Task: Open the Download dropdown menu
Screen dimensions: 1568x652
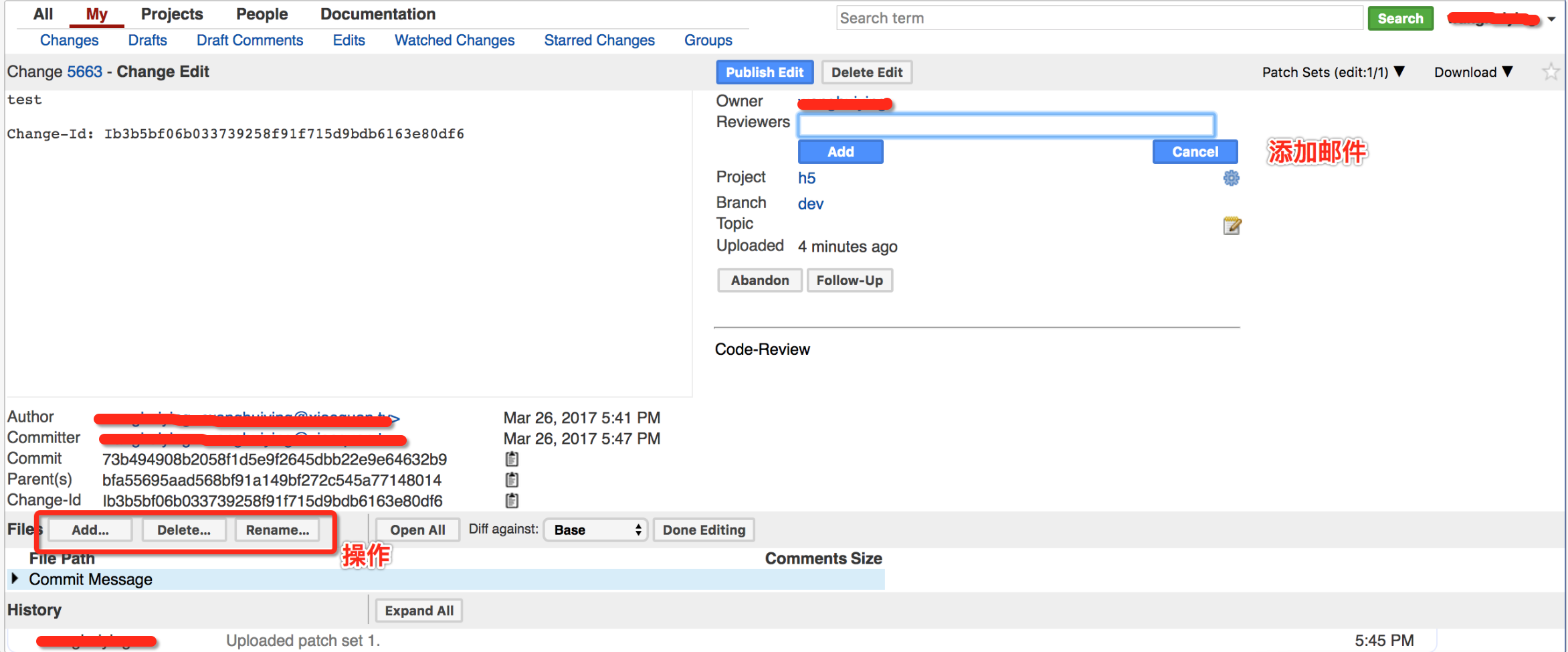Action: pos(1473,72)
